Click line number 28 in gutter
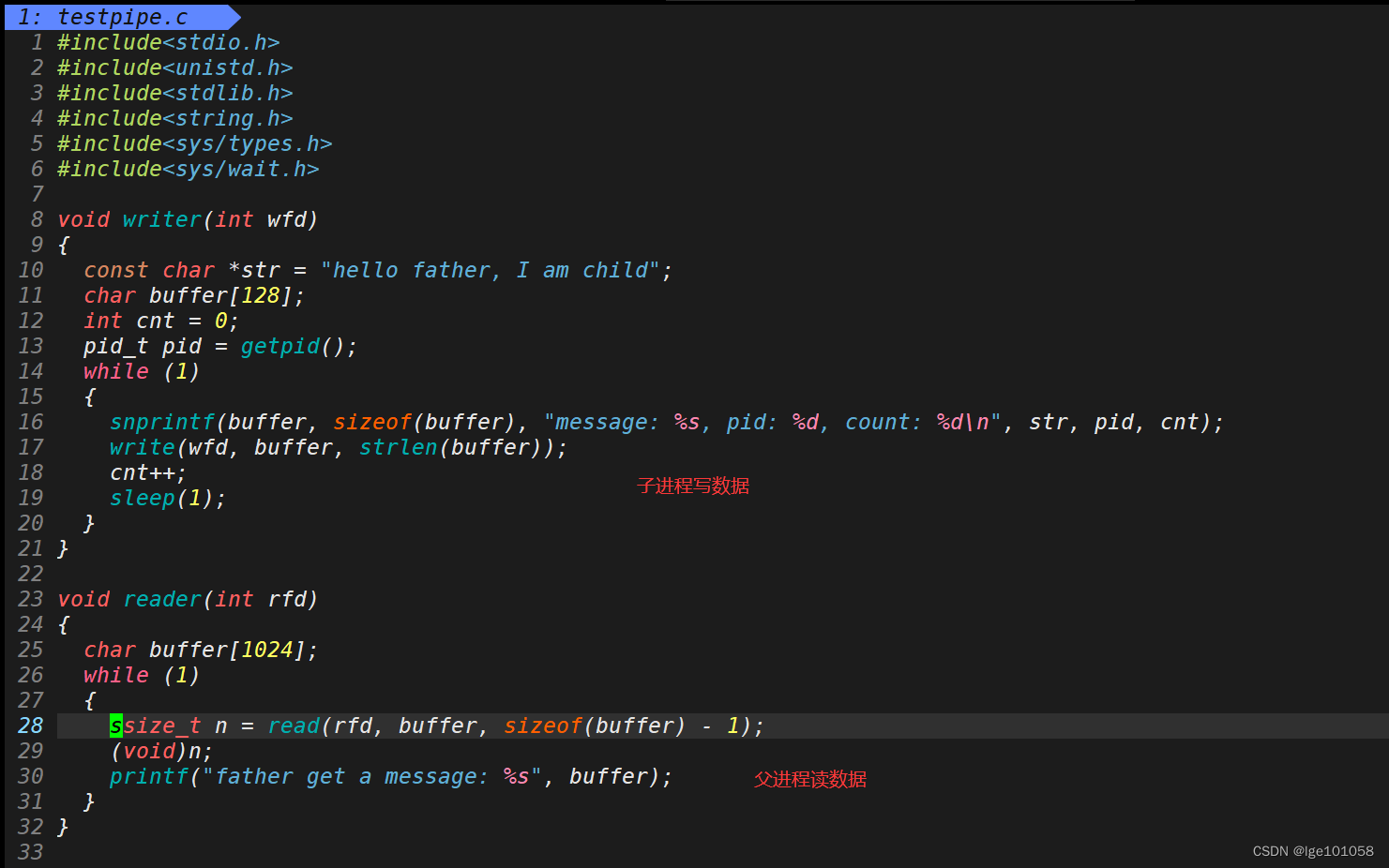The height and width of the screenshot is (868, 1389). (x=31, y=726)
